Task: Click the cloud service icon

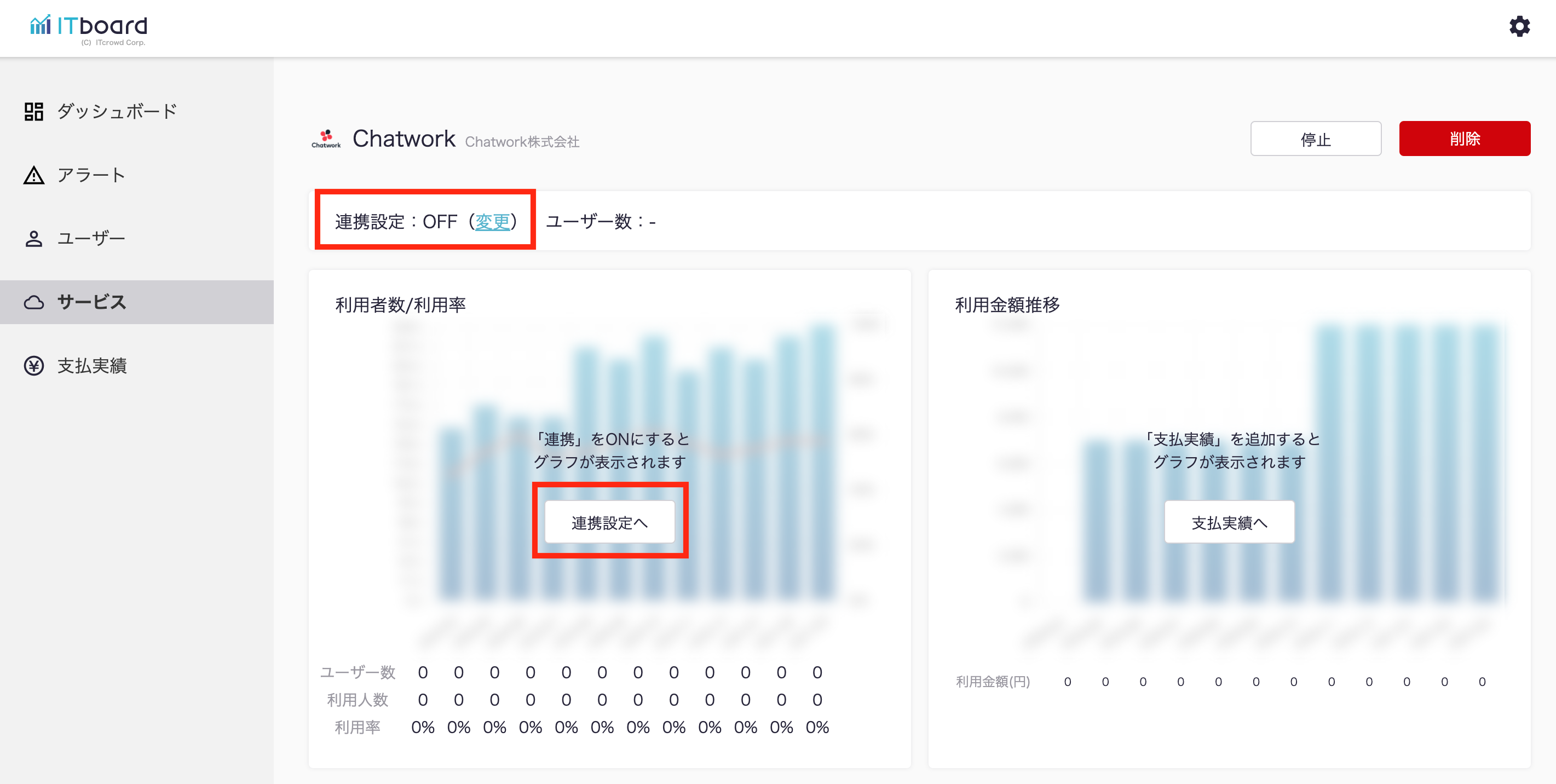Action: click(x=34, y=303)
